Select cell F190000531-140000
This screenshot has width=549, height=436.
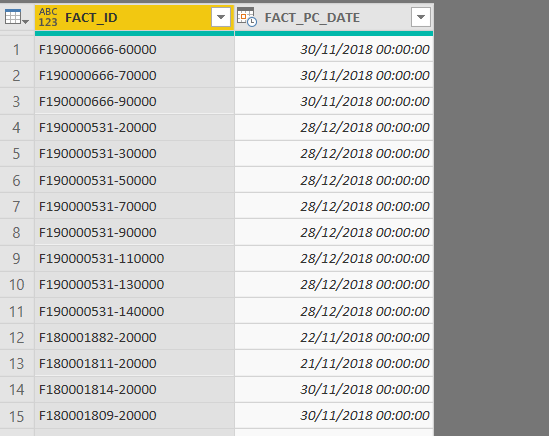click(x=134, y=311)
